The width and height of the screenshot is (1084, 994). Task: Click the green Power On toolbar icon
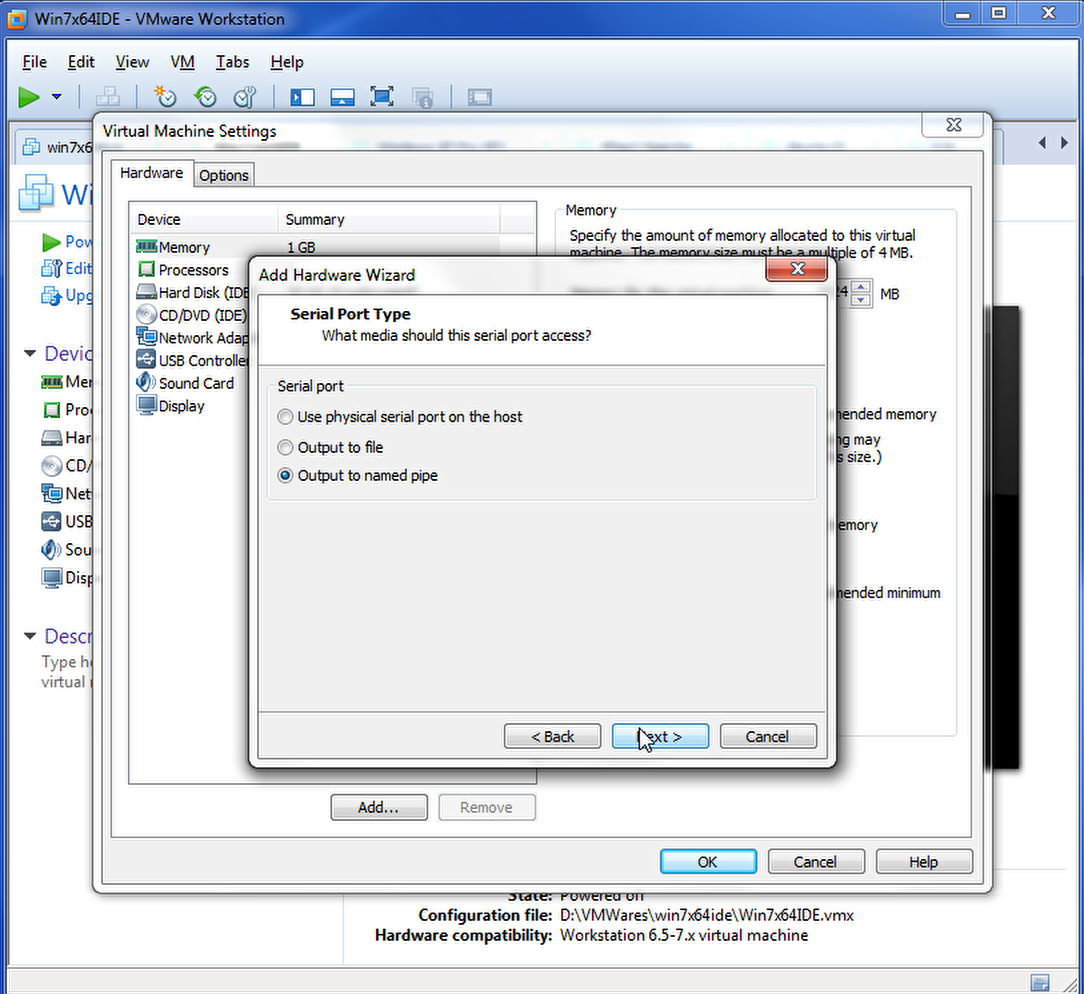pyautogui.click(x=29, y=97)
